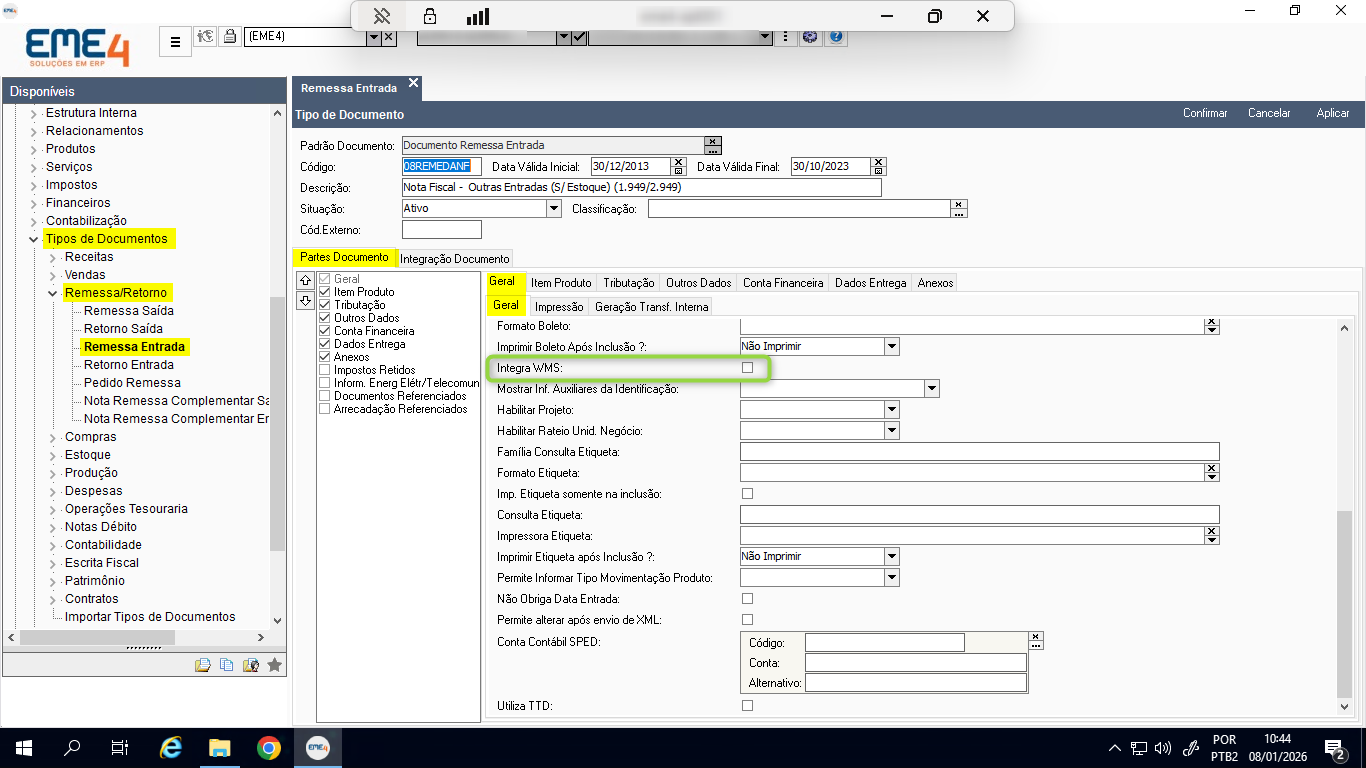The image size is (1366, 768).
Task: Enable the Utiliza TTD checkbox
Action: (x=747, y=706)
